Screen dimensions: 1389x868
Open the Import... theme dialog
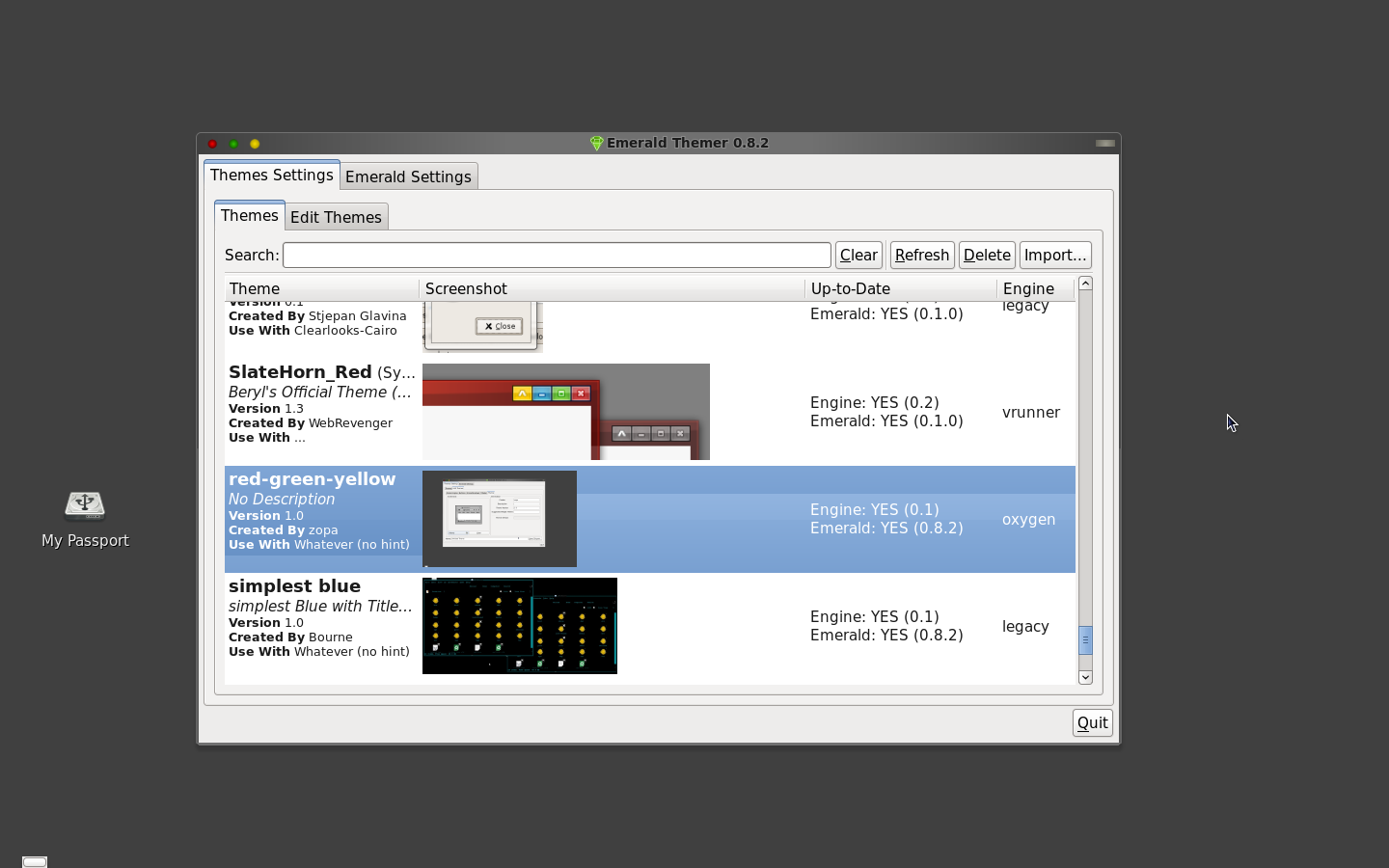(x=1055, y=255)
